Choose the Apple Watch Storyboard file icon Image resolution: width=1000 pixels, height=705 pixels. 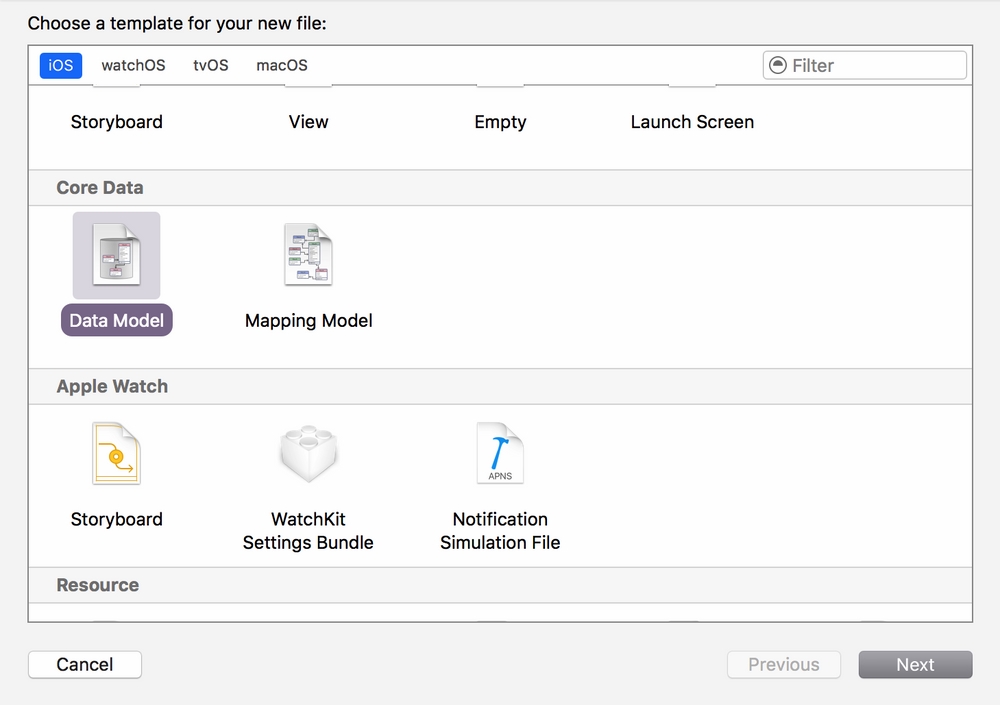pos(116,454)
